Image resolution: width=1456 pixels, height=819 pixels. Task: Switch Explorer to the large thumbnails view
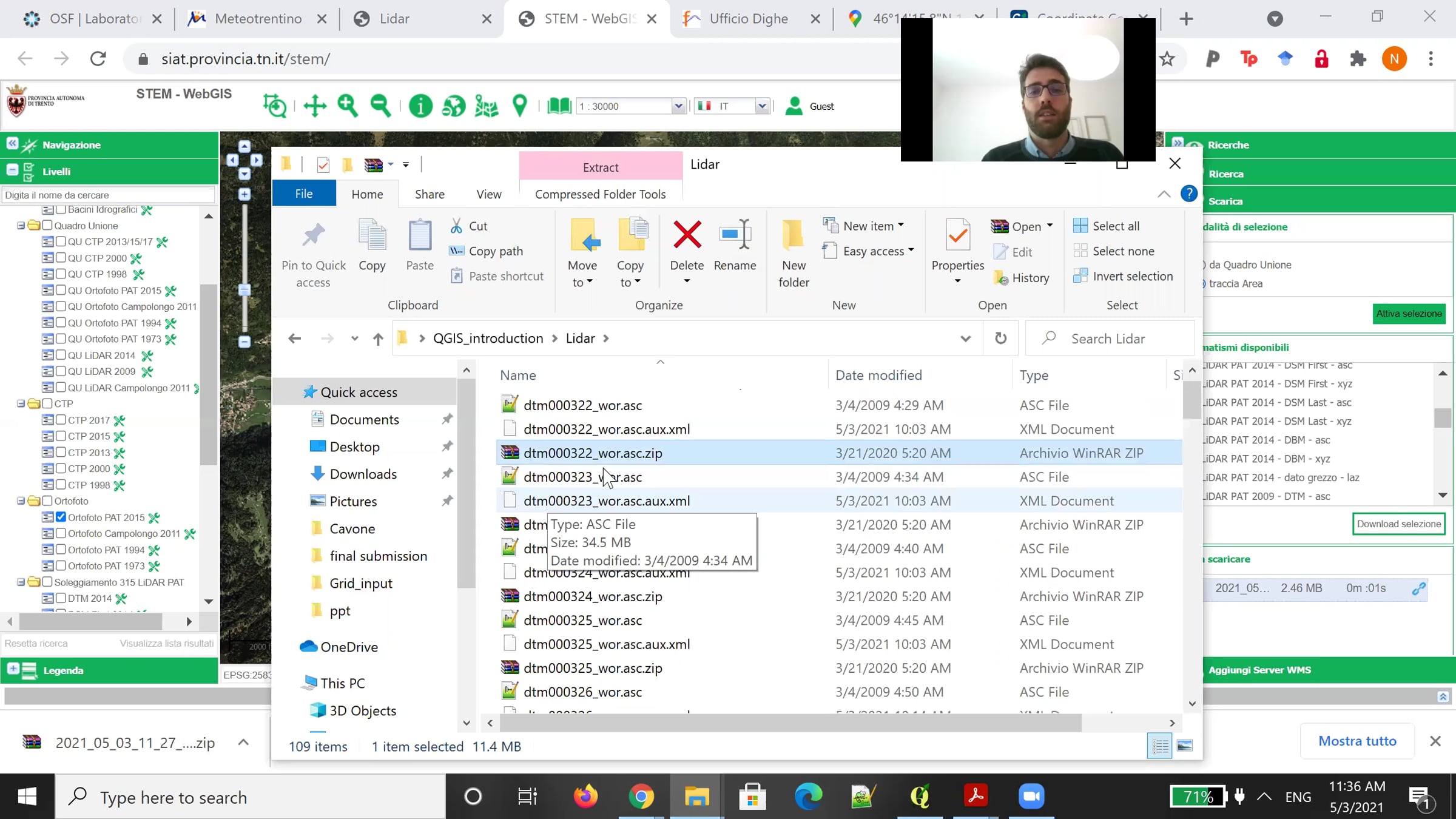click(1185, 746)
